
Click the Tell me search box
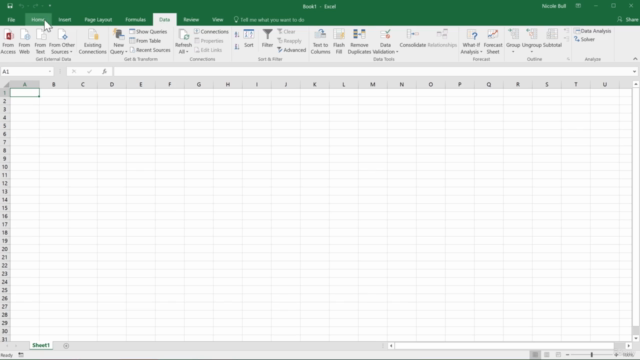click(269, 20)
